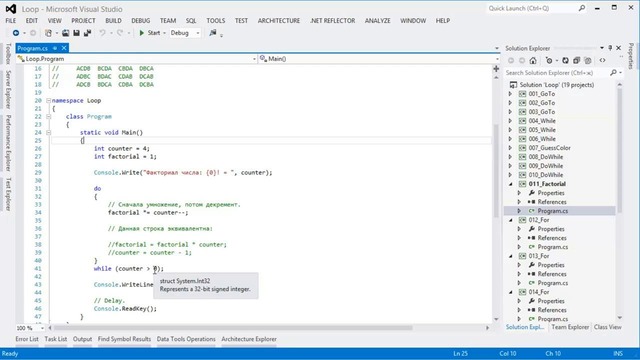
Task: Click the Pending Changes Filter icon
Action: coord(549,60)
